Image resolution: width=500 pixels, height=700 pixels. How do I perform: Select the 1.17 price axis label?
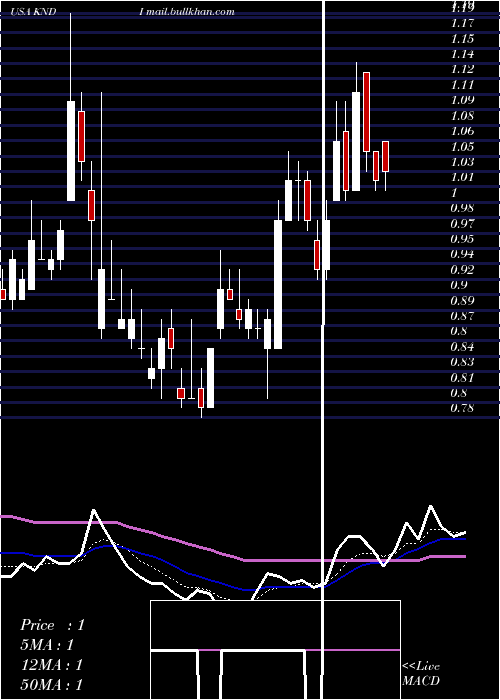coord(462,23)
